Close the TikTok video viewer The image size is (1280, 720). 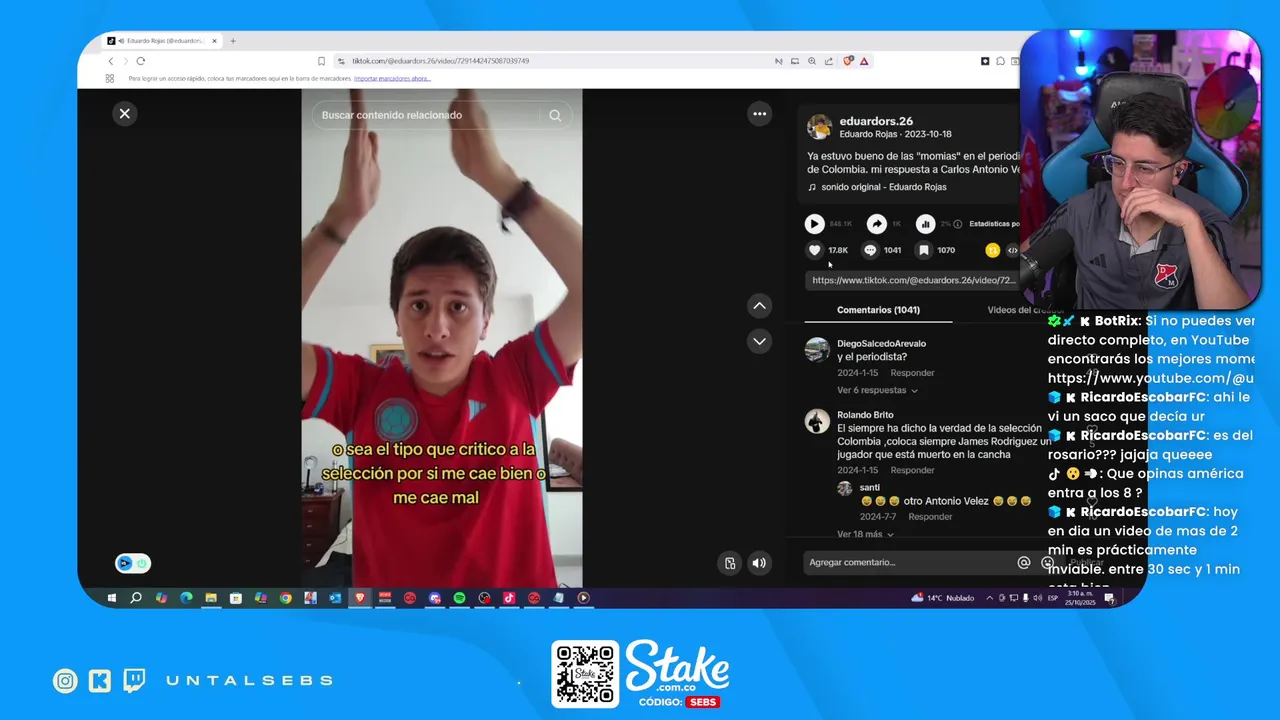tap(125, 114)
